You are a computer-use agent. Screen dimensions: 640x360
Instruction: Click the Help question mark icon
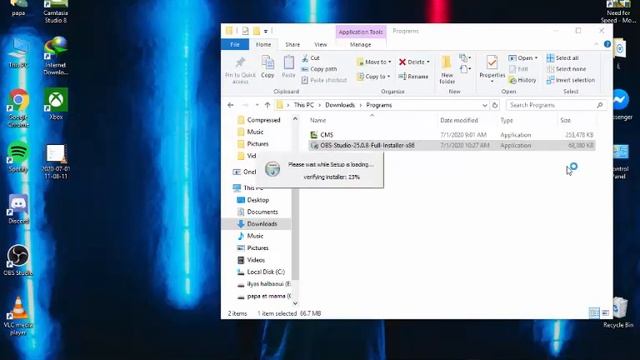click(607, 44)
